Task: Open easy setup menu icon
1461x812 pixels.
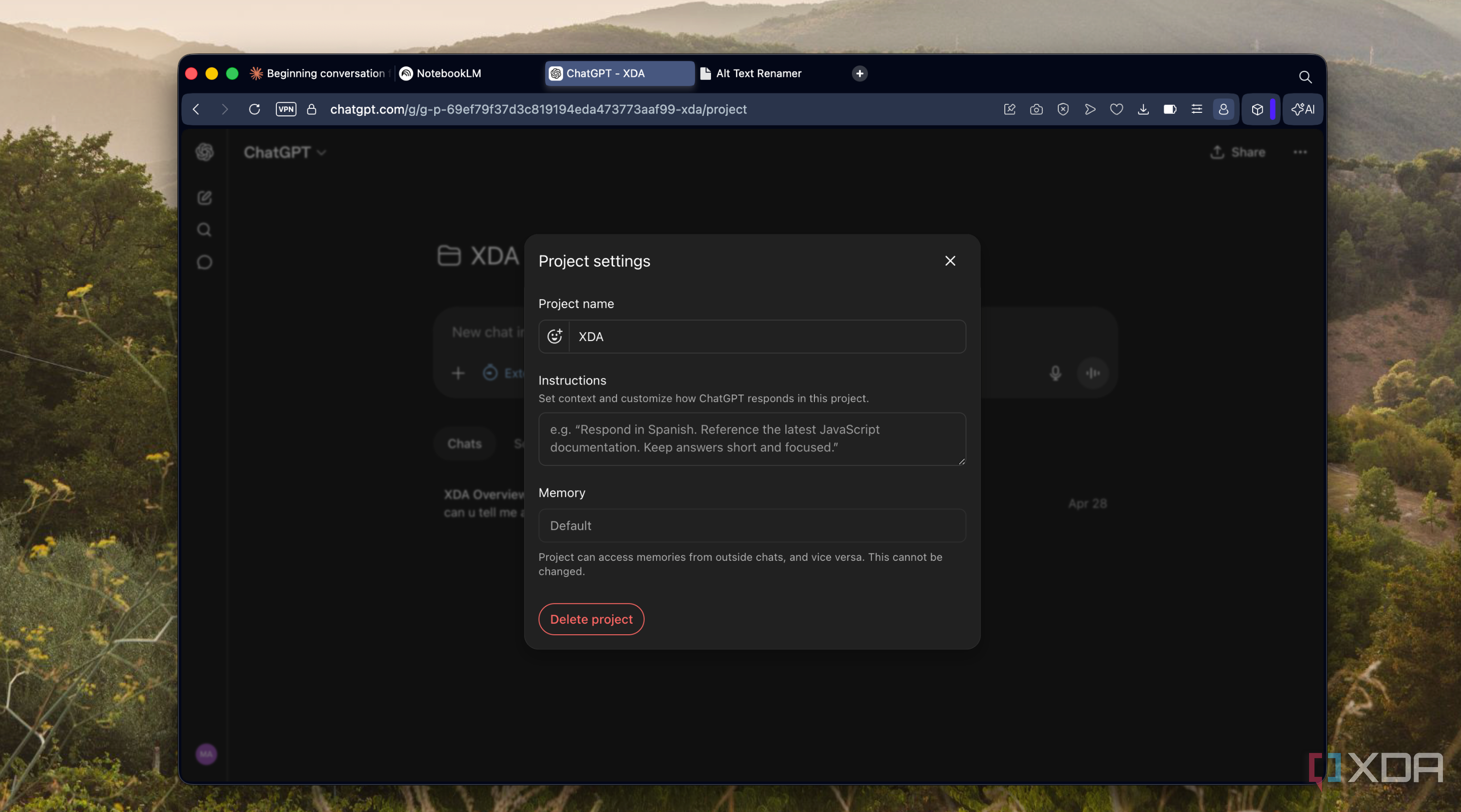Action: pyautogui.click(x=1196, y=109)
